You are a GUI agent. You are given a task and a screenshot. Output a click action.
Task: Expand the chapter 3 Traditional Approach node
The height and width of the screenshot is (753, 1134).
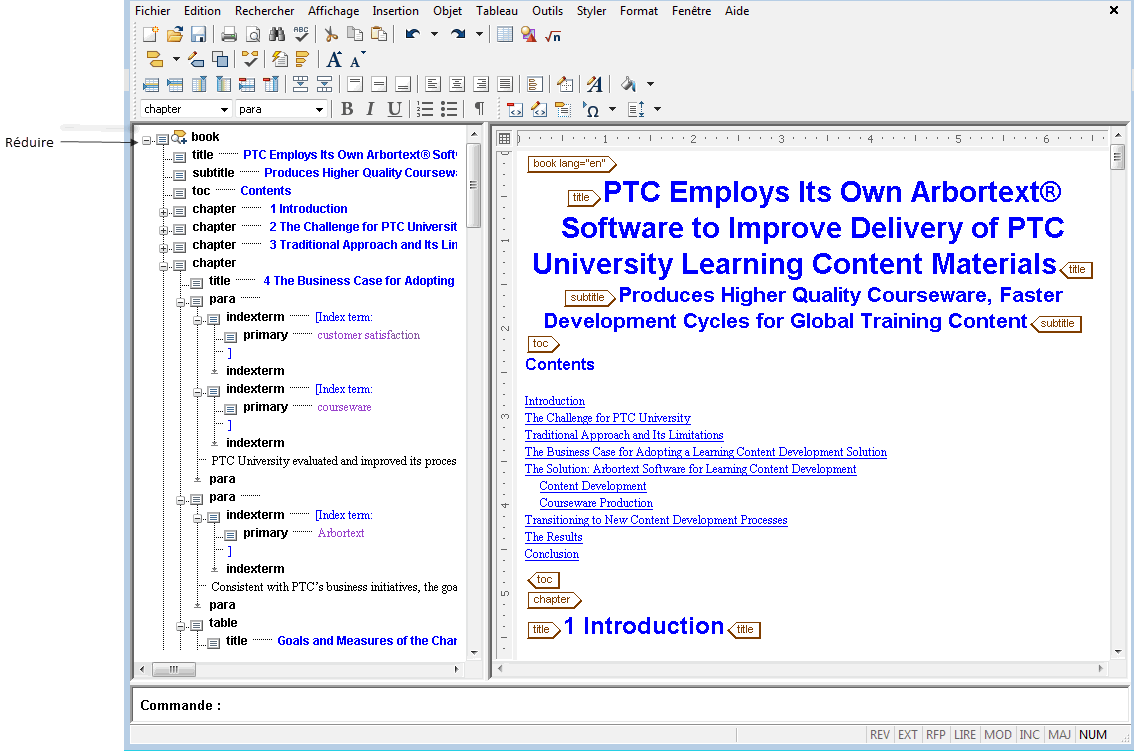pyautogui.click(x=163, y=248)
